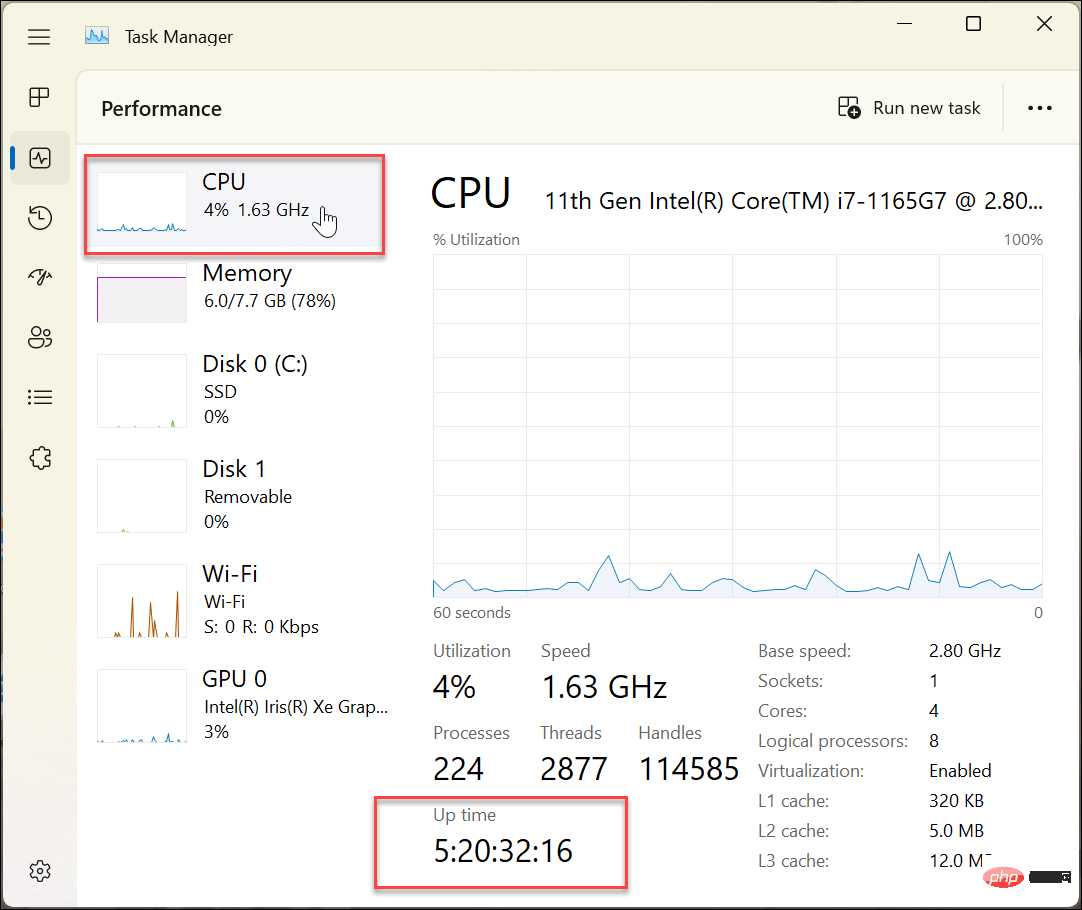Click the Speed value 1.63 GHz

[x=604, y=687]
